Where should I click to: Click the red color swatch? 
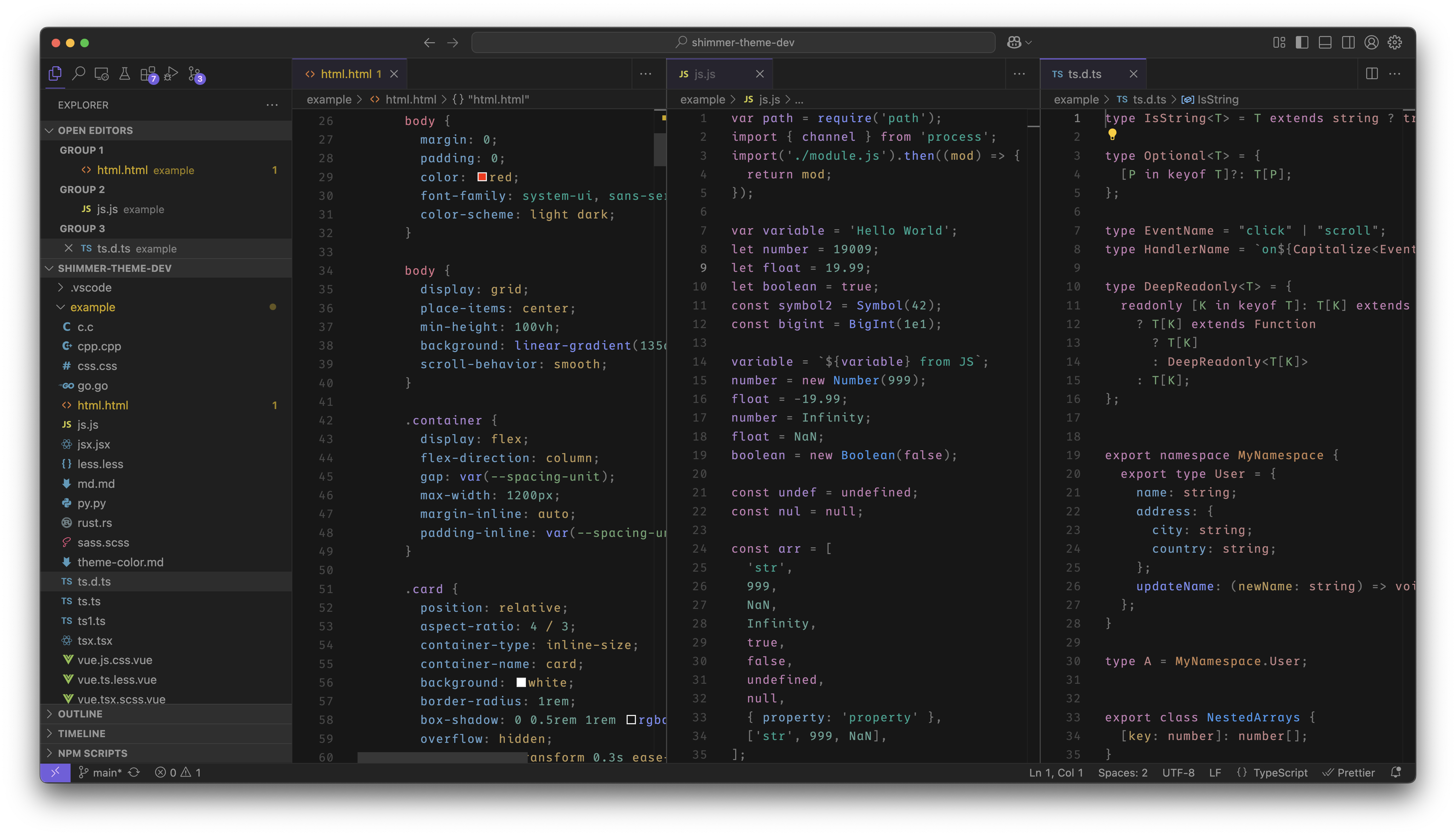[482, 177]
